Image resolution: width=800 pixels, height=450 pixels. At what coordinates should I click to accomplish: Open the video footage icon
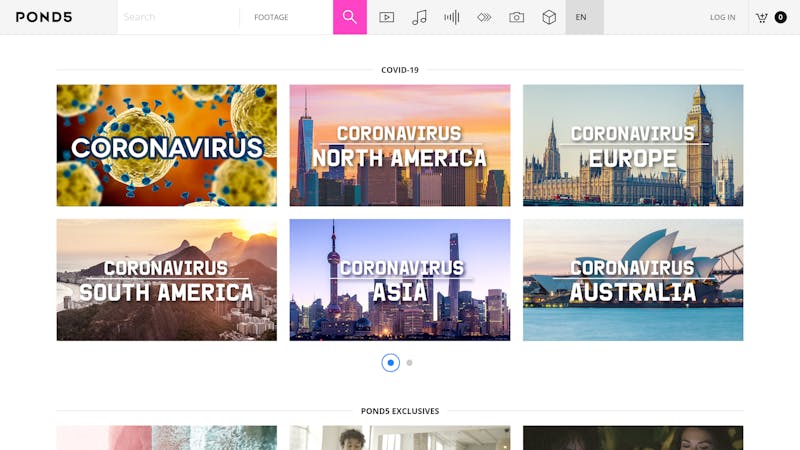pos(387,17)
